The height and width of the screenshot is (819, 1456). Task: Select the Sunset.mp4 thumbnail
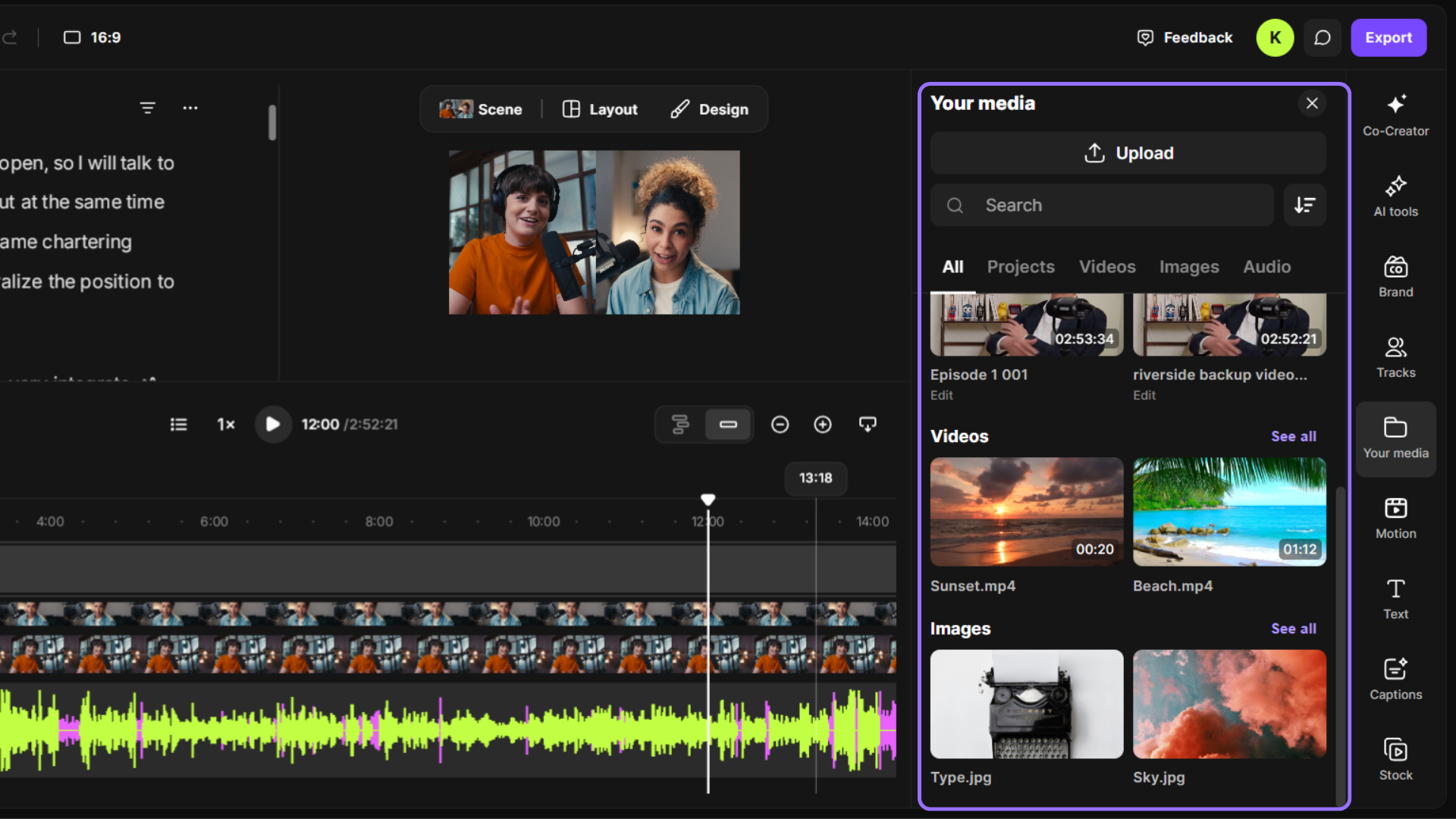pos(1027,512)
